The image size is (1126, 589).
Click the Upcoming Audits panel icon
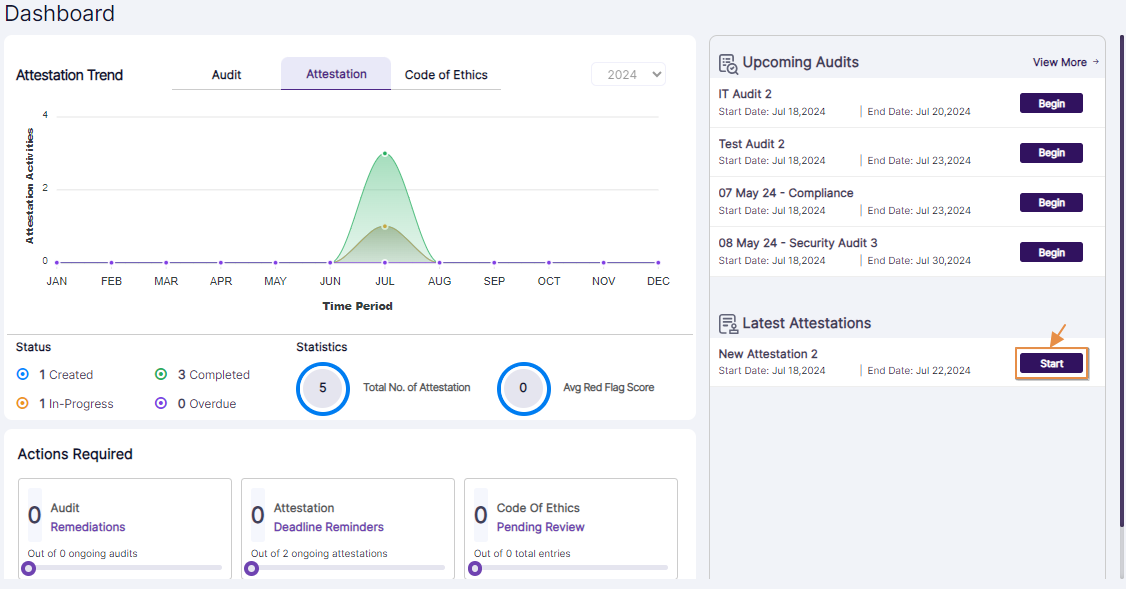click(x=727, y=61)
